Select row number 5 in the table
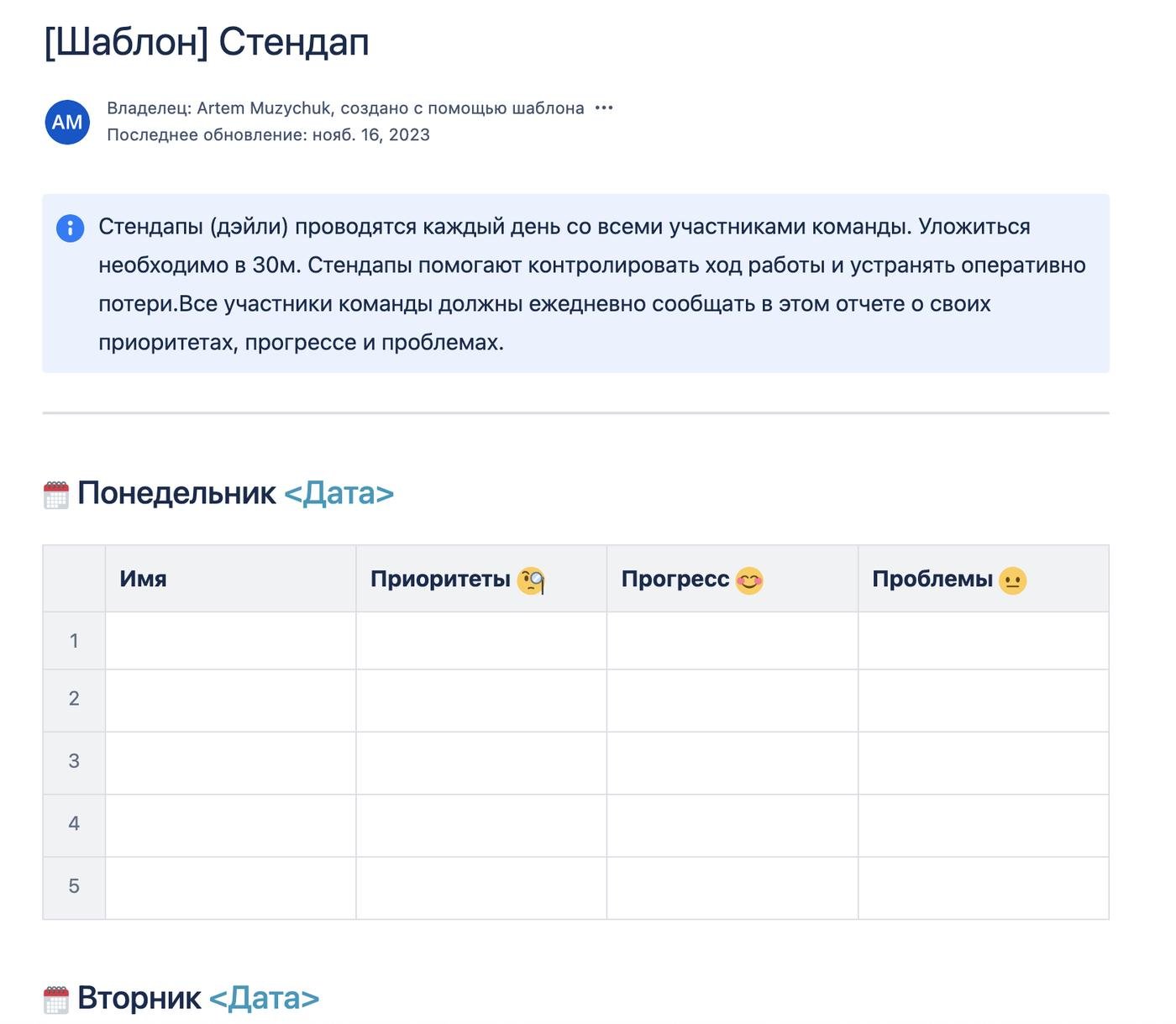1176x1024 pixels. pos(74,887)
